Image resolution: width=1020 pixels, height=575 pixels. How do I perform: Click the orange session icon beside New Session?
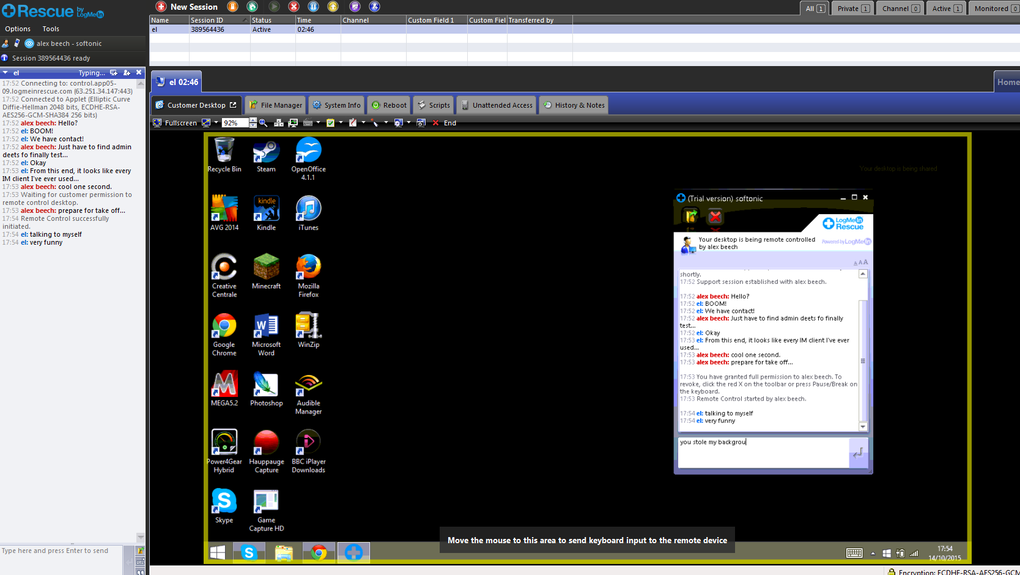click(x=232, y=7)
